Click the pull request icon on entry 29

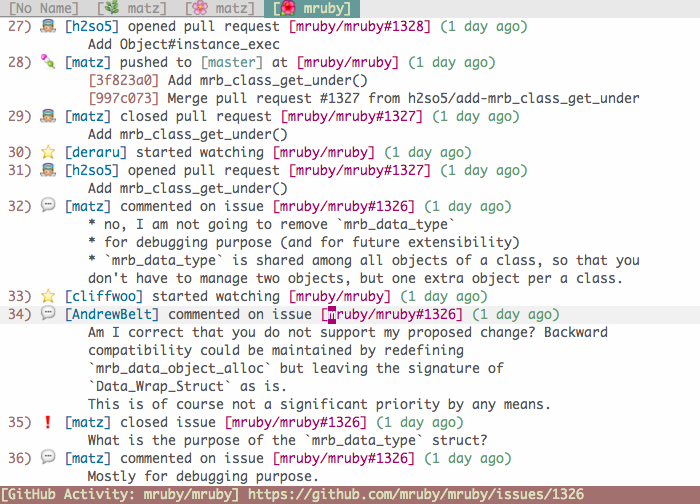tap(48, 116)
